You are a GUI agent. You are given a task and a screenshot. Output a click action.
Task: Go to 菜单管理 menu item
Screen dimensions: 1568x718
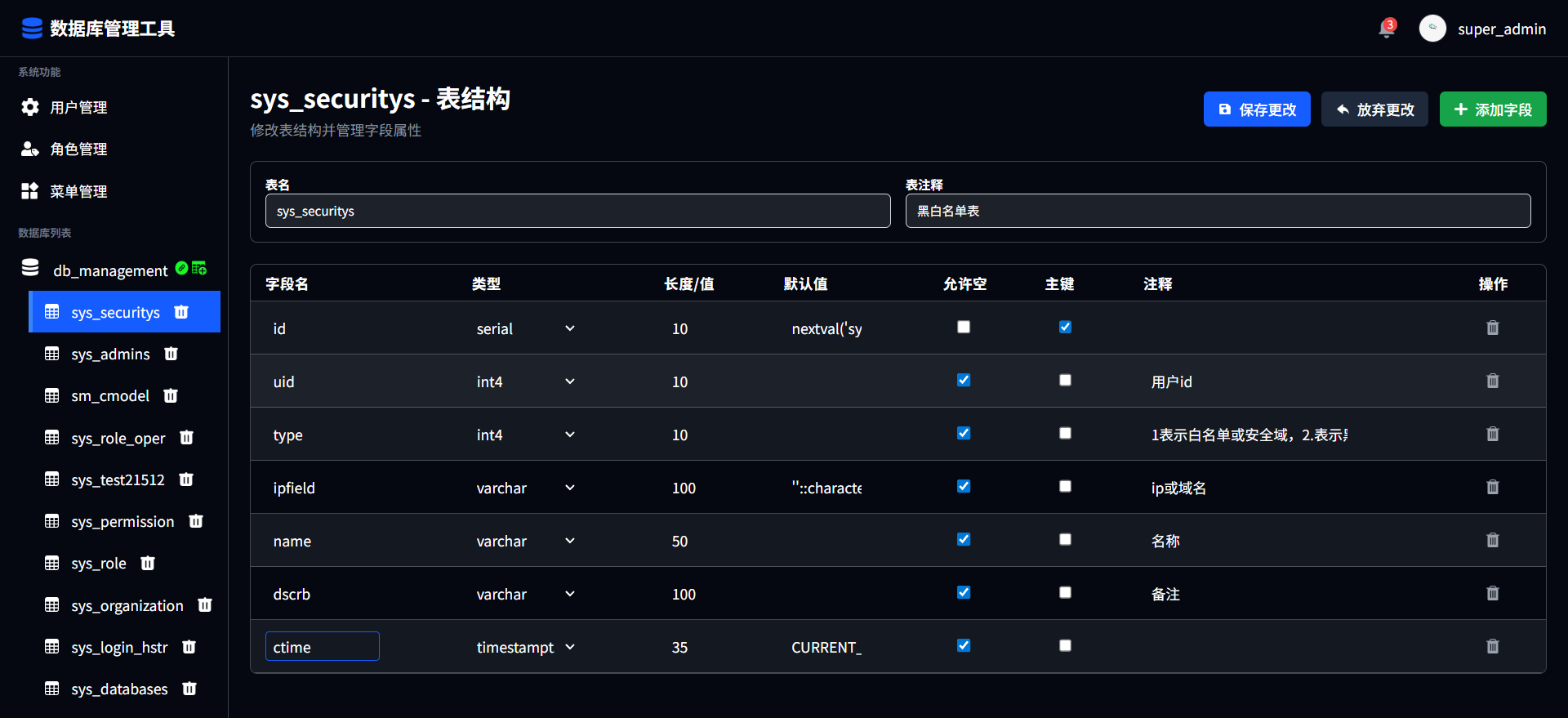[78, 191]
